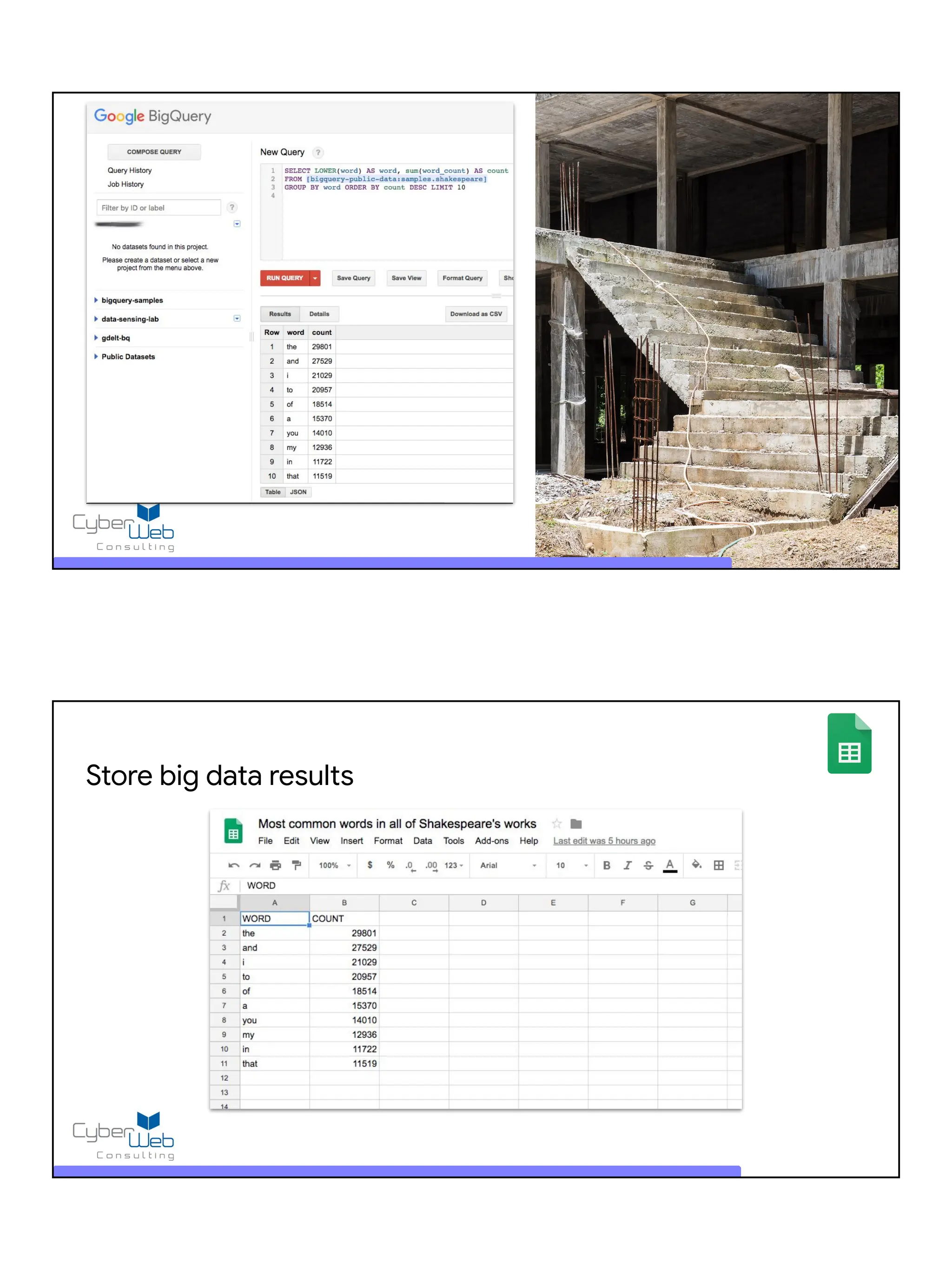Click the RUN QUERY button

[284, 278]
